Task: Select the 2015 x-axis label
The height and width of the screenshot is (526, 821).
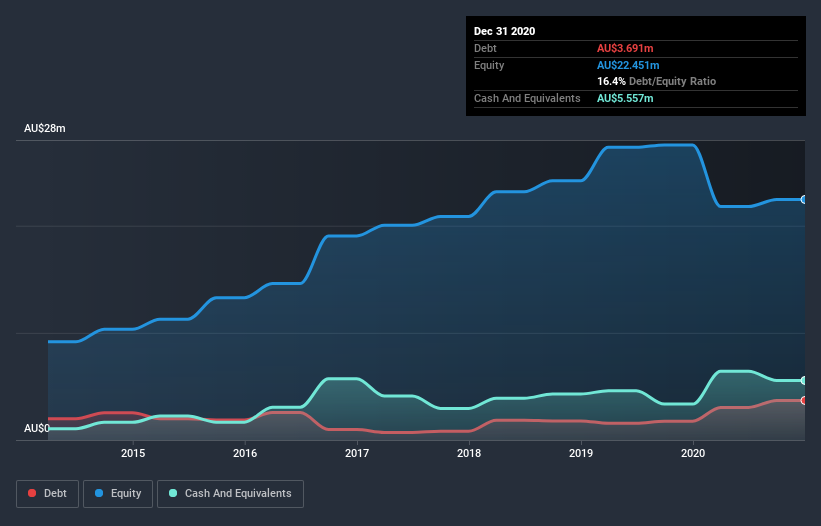Action: pyautogui.click(x=133, y=454)
